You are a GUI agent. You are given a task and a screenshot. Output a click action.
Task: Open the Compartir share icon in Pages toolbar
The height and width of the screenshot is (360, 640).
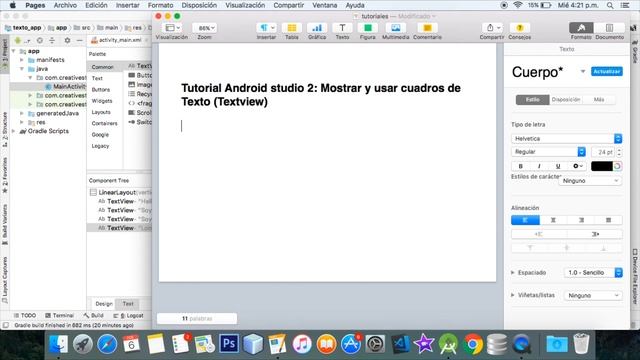tap(493, 28)
